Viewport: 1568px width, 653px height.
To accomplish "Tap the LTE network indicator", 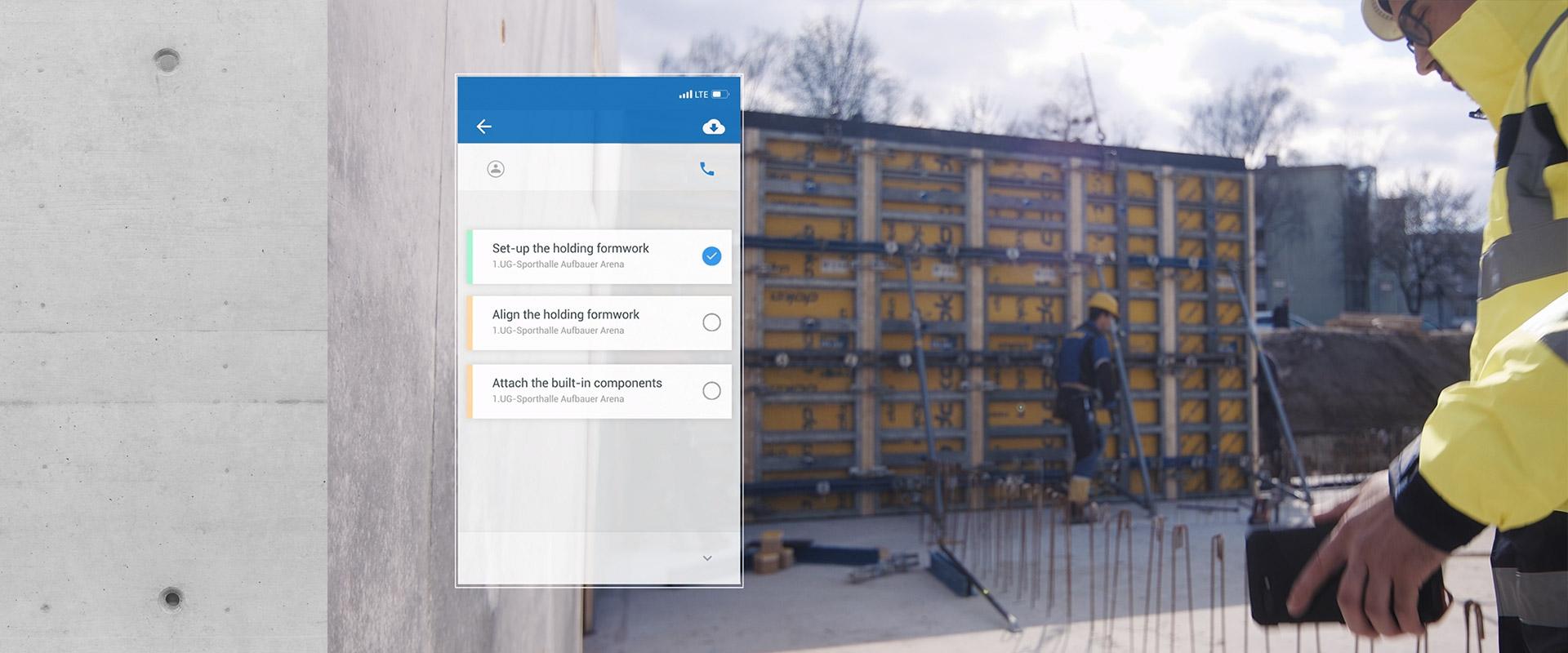I will click(702, 95).
